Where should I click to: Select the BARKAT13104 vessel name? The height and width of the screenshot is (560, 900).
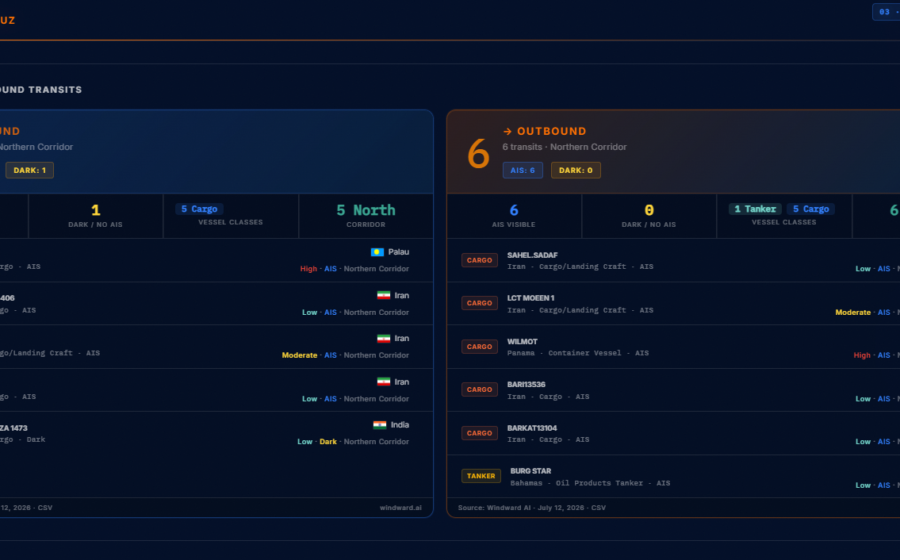point(532,428)
